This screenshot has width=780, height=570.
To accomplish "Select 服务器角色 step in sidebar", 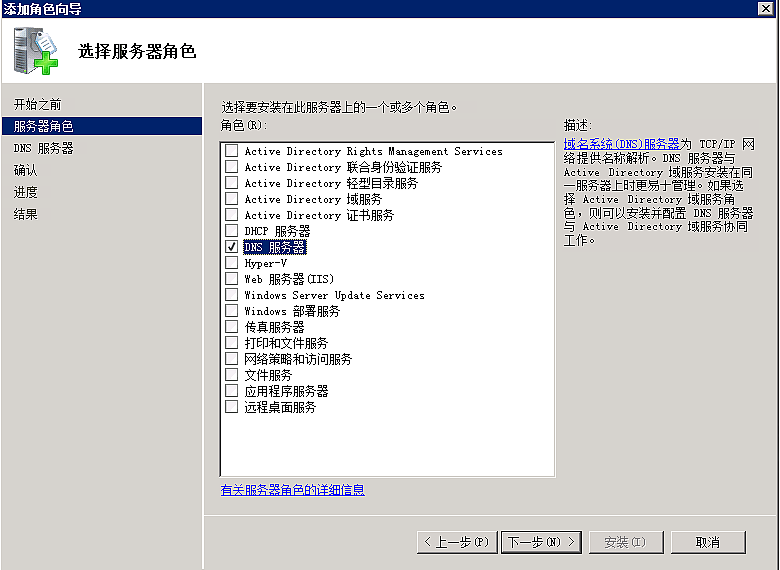I will click(x=43, y=126).
